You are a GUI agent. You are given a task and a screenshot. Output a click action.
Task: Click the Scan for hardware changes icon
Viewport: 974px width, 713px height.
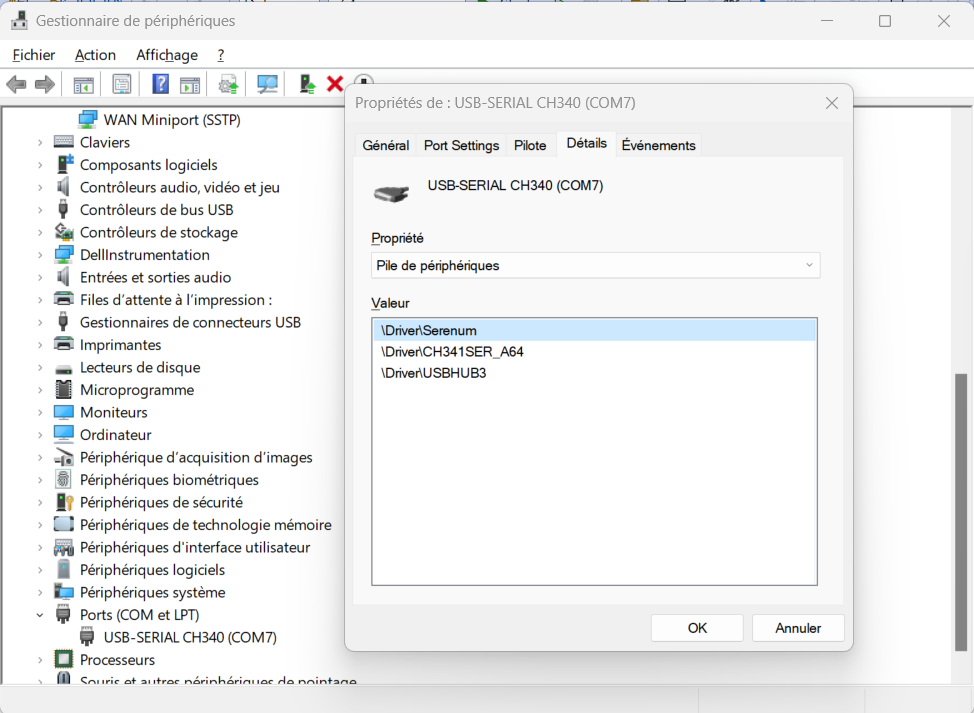[266, 83]
